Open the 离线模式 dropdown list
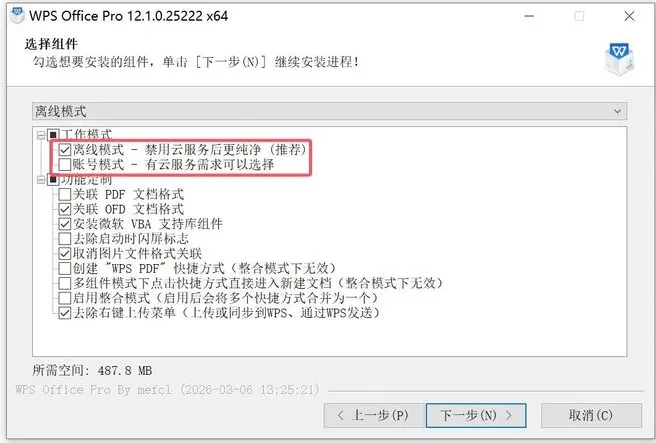Image resolution: width=656 pixels, height=443 pixels. pyautogui.click(x=329, y=111)
